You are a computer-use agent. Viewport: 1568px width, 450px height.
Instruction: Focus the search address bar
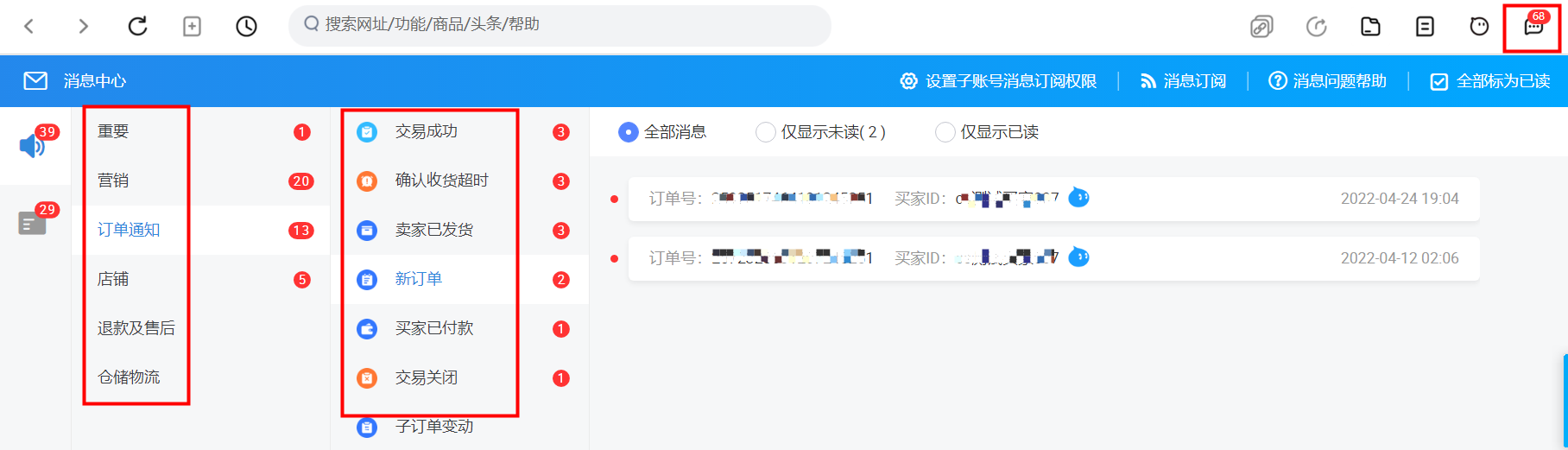point(560,25)
